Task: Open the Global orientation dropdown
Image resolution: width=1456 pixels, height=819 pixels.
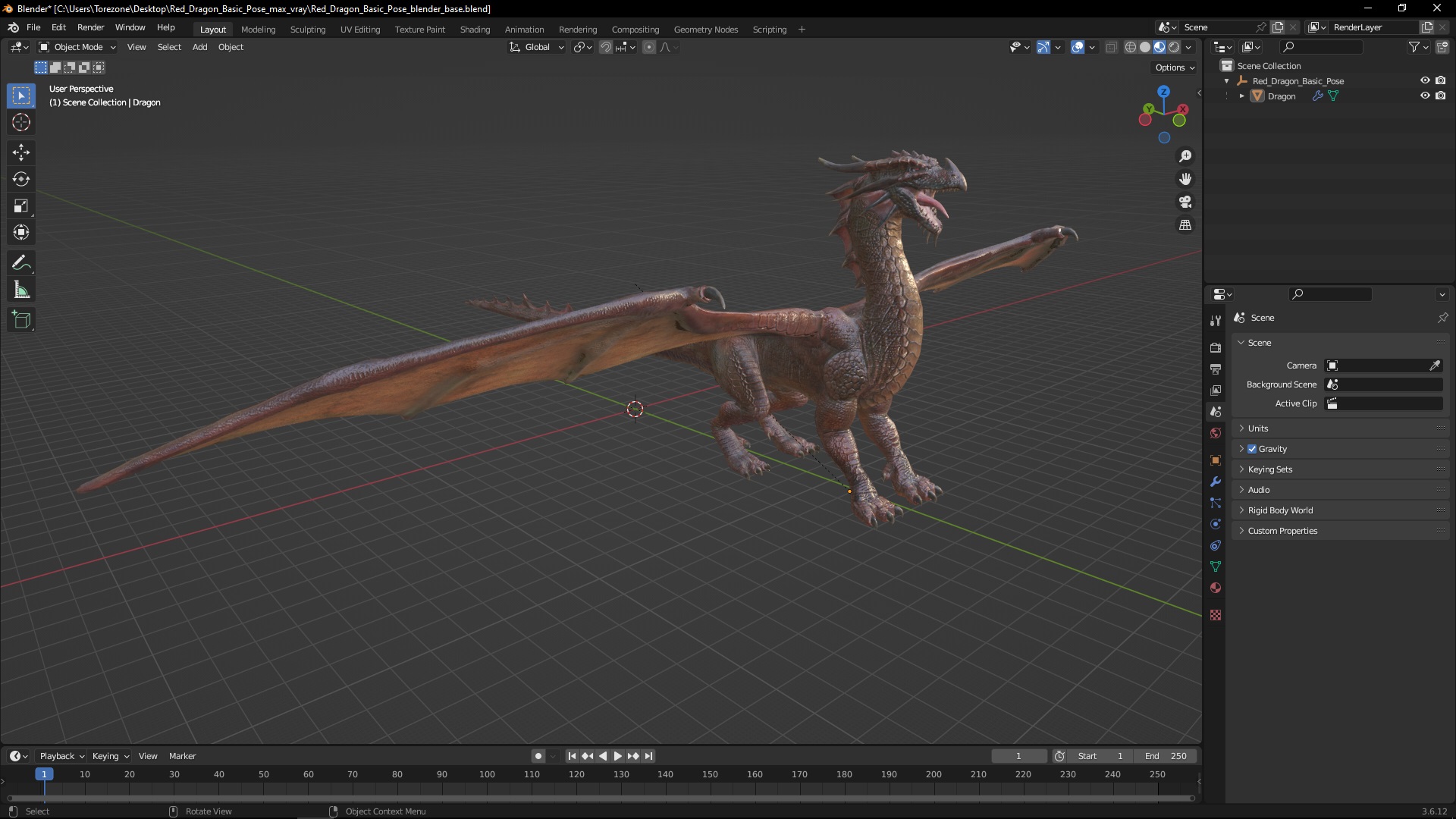Action: tap(536, 47)
